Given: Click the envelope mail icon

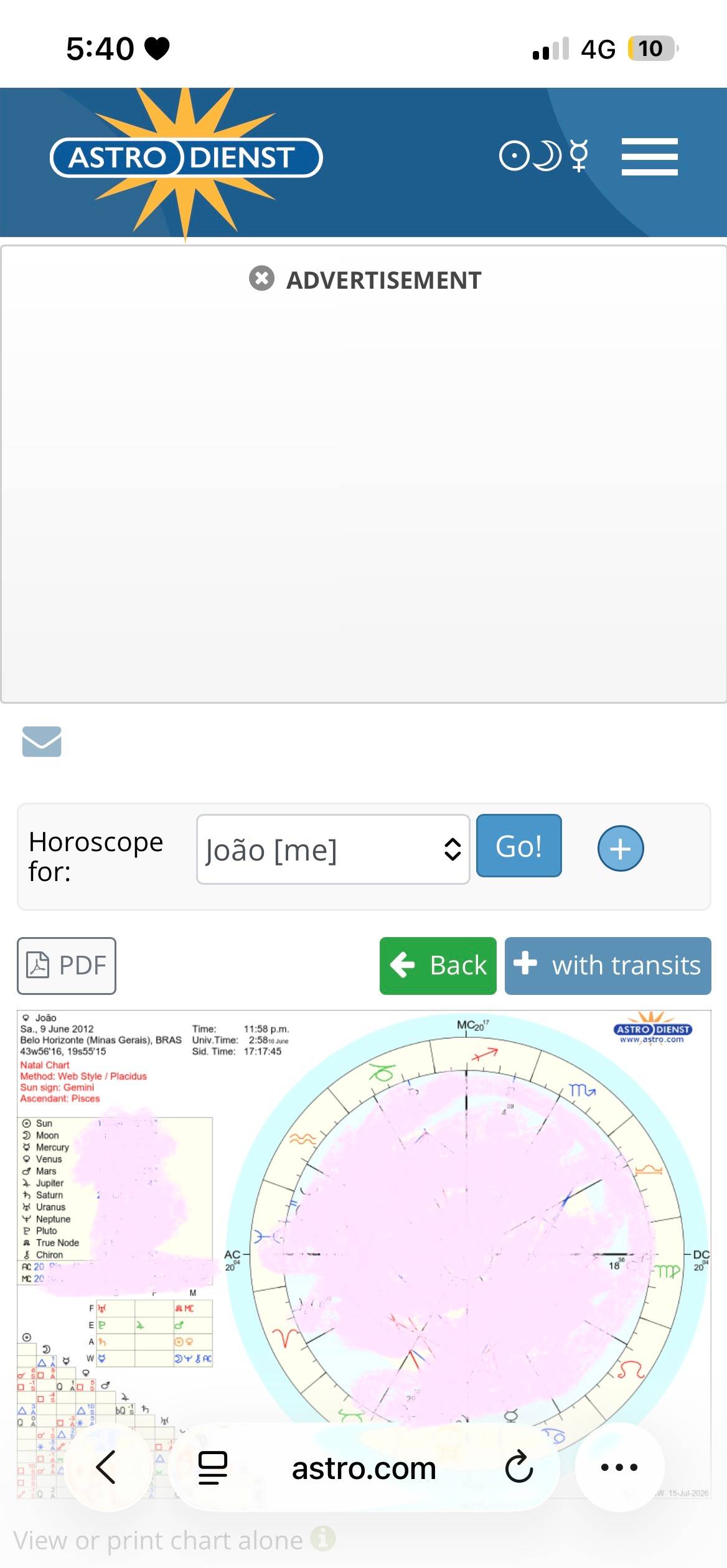Looking at the screenshot, I should (42, 741).
